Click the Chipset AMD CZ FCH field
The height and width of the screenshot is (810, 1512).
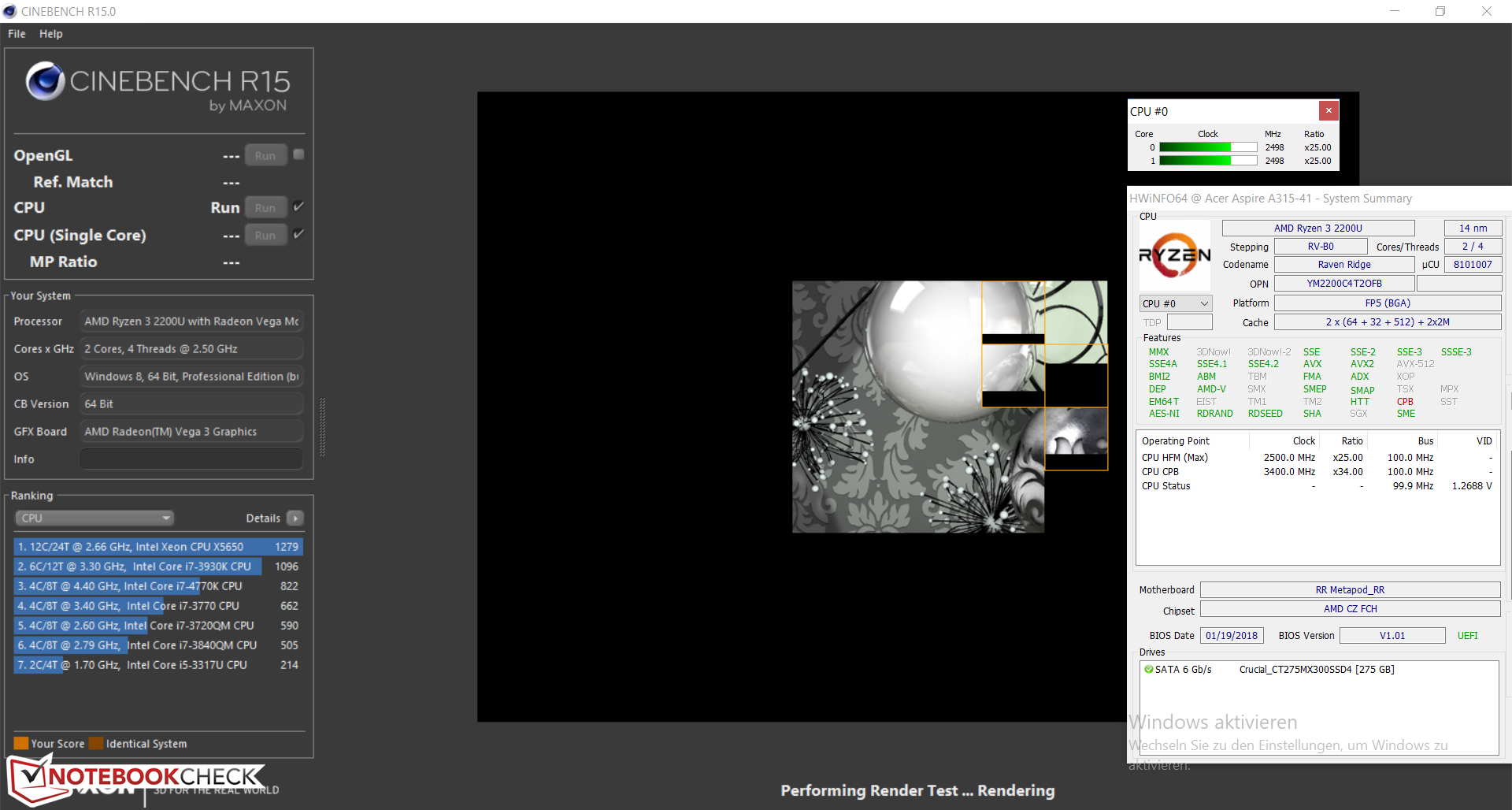1350,609
